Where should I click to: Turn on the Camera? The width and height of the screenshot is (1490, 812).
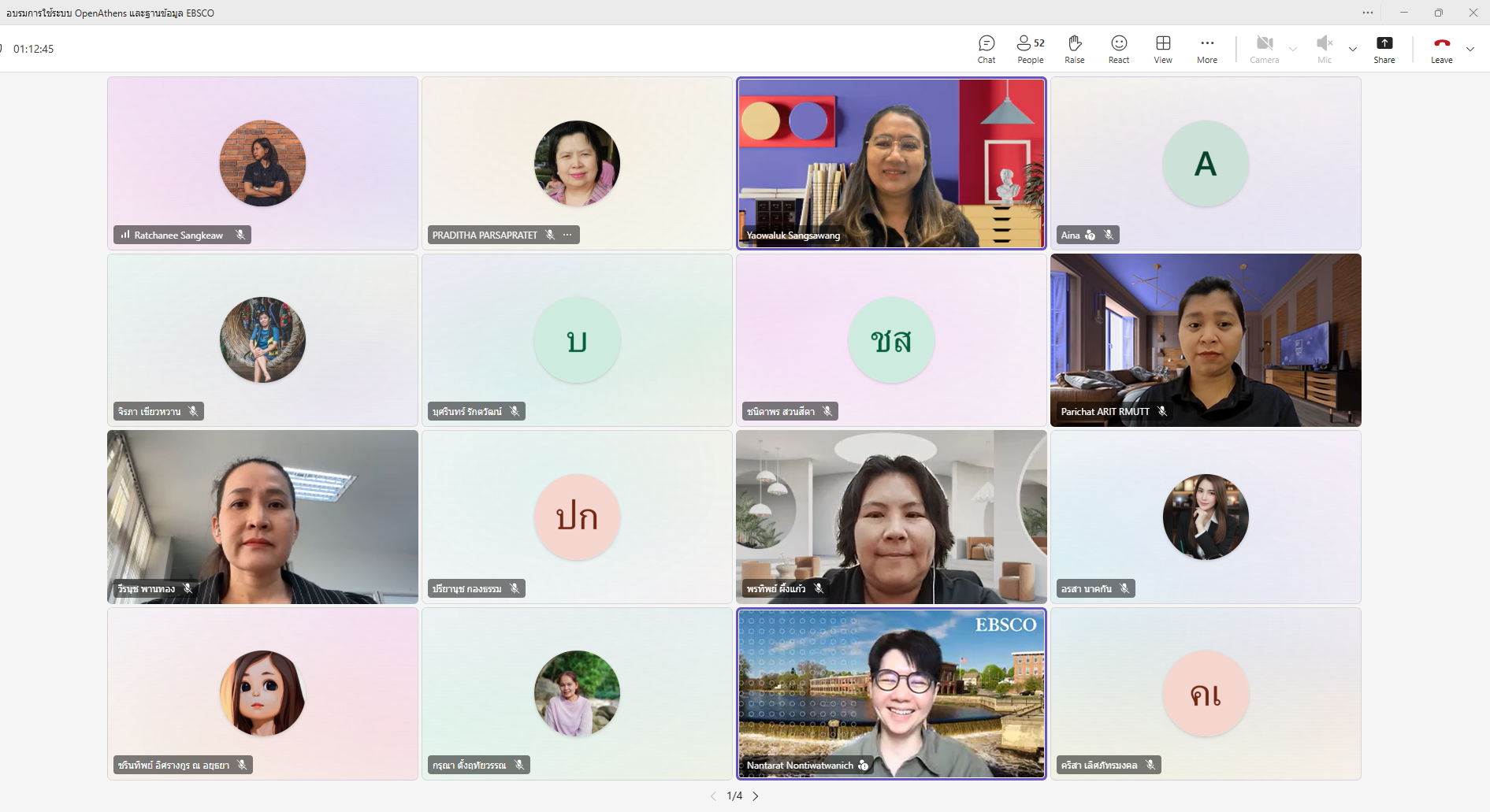1264,49
